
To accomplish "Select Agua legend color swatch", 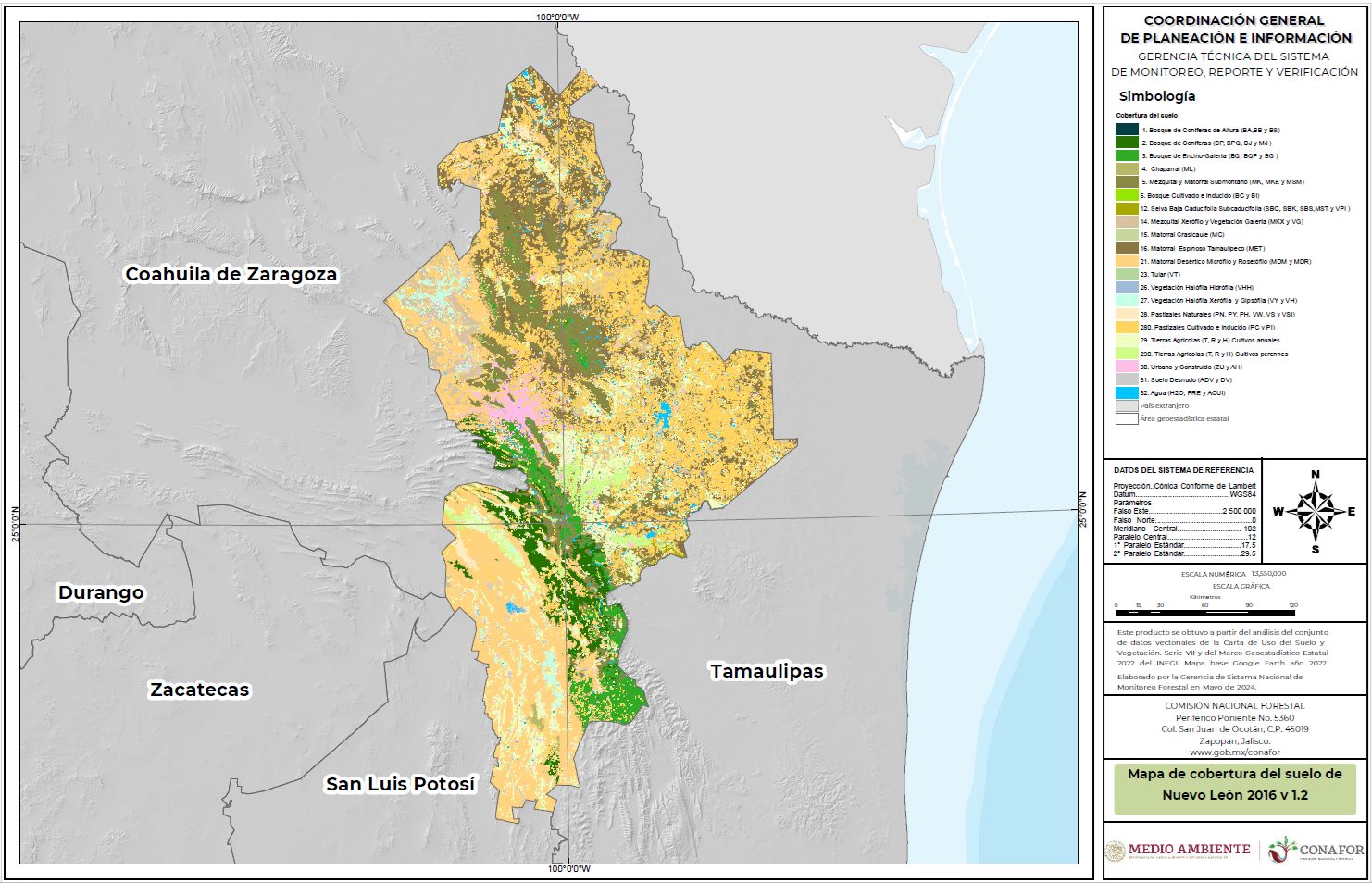I will pos(1127,392).
